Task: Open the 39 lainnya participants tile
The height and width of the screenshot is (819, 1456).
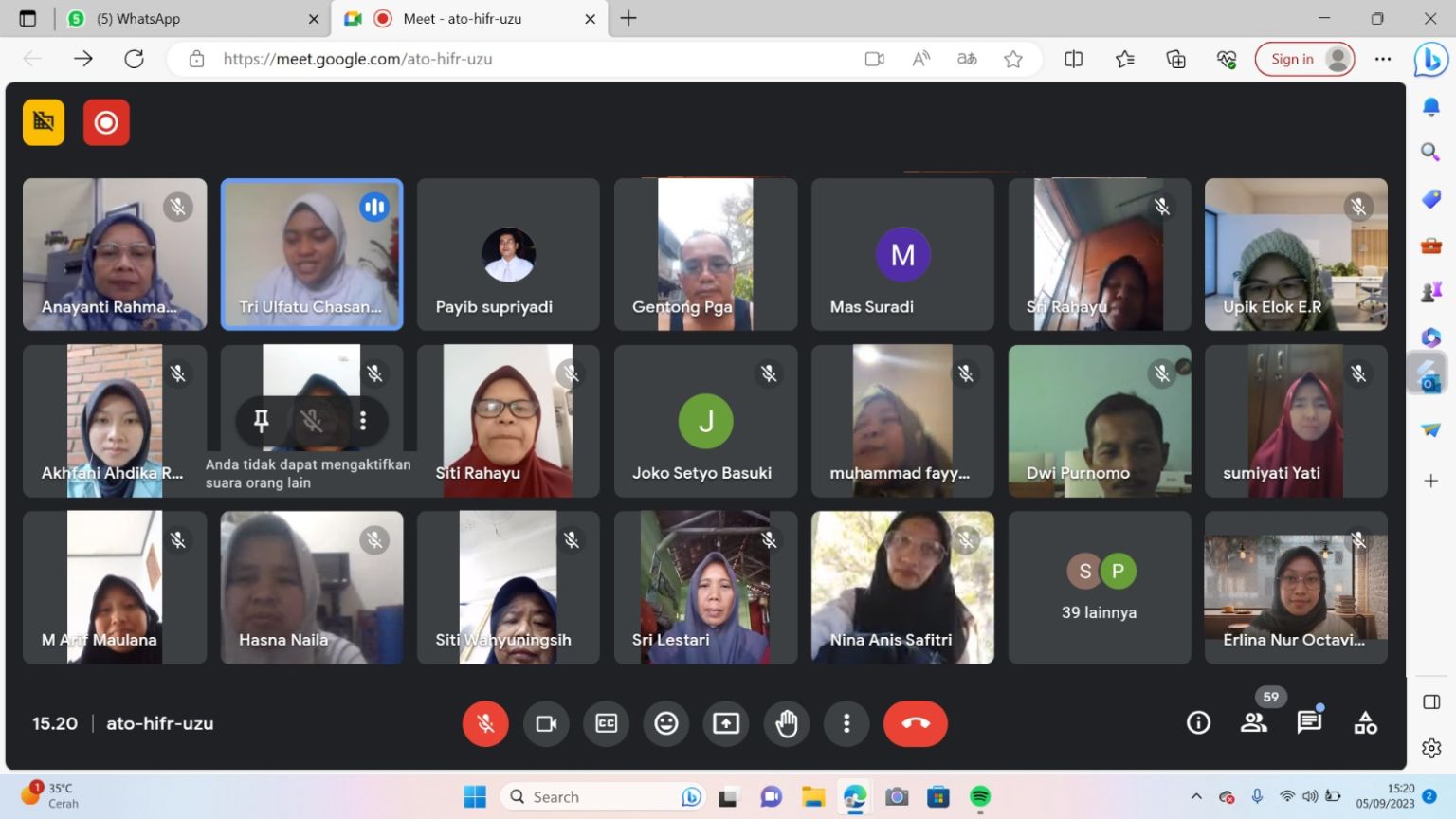Action: pyautogui.click(x=1099, y=588)
